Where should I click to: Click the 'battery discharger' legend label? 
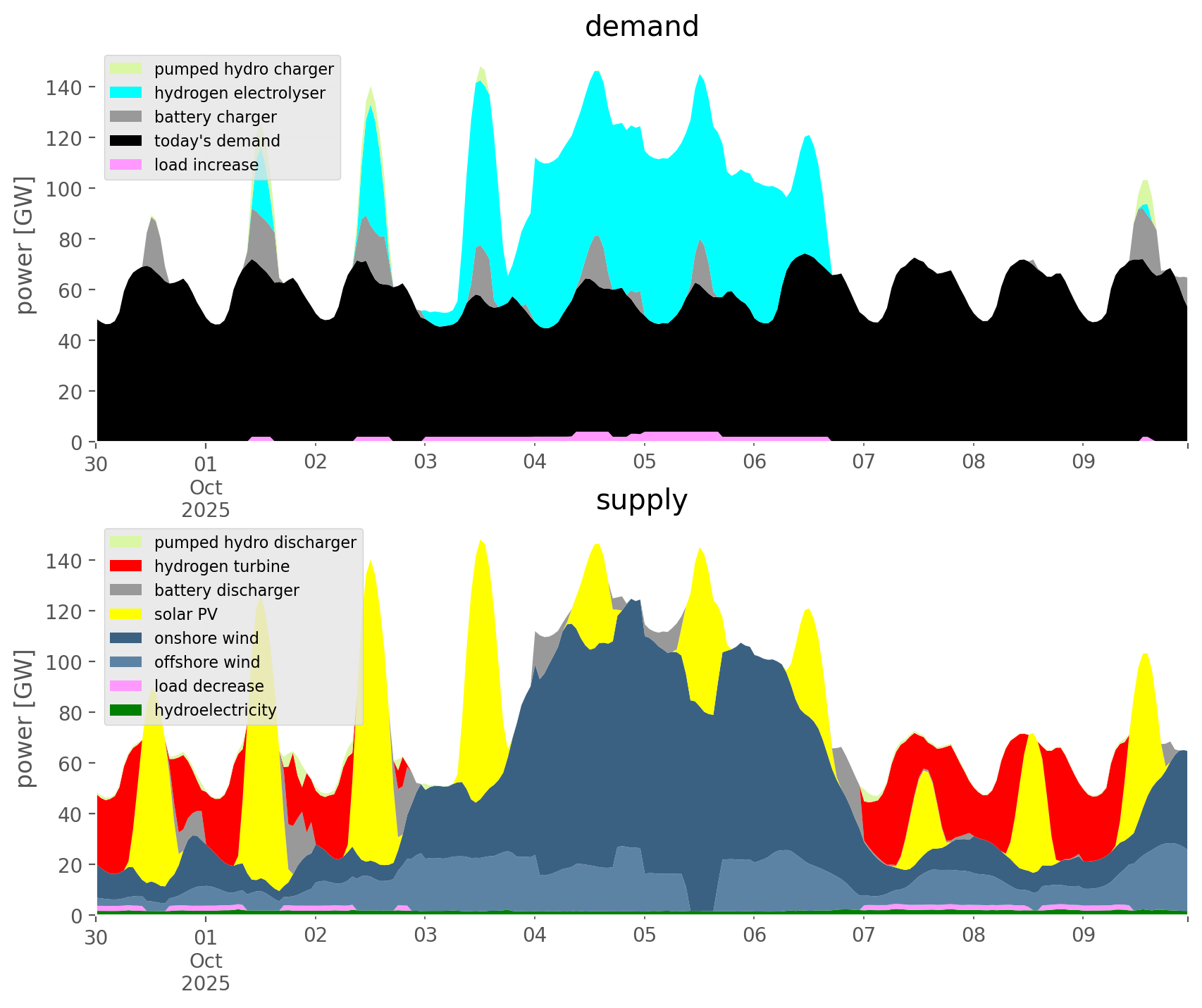[x=226, y=590]
